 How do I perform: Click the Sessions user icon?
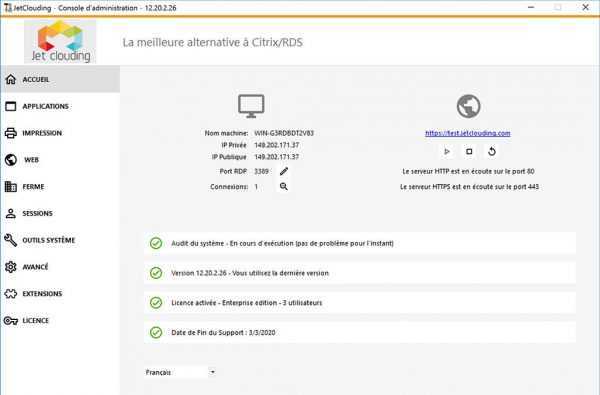(11, 213)
